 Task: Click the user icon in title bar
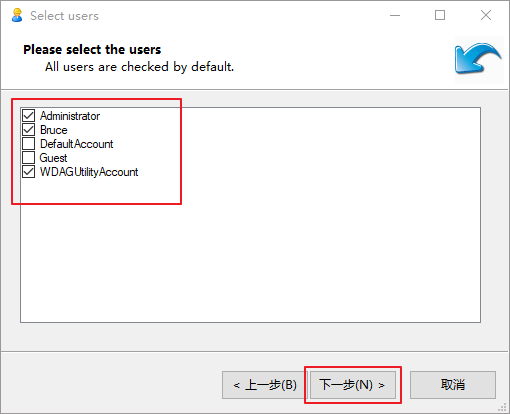[17, 15]
